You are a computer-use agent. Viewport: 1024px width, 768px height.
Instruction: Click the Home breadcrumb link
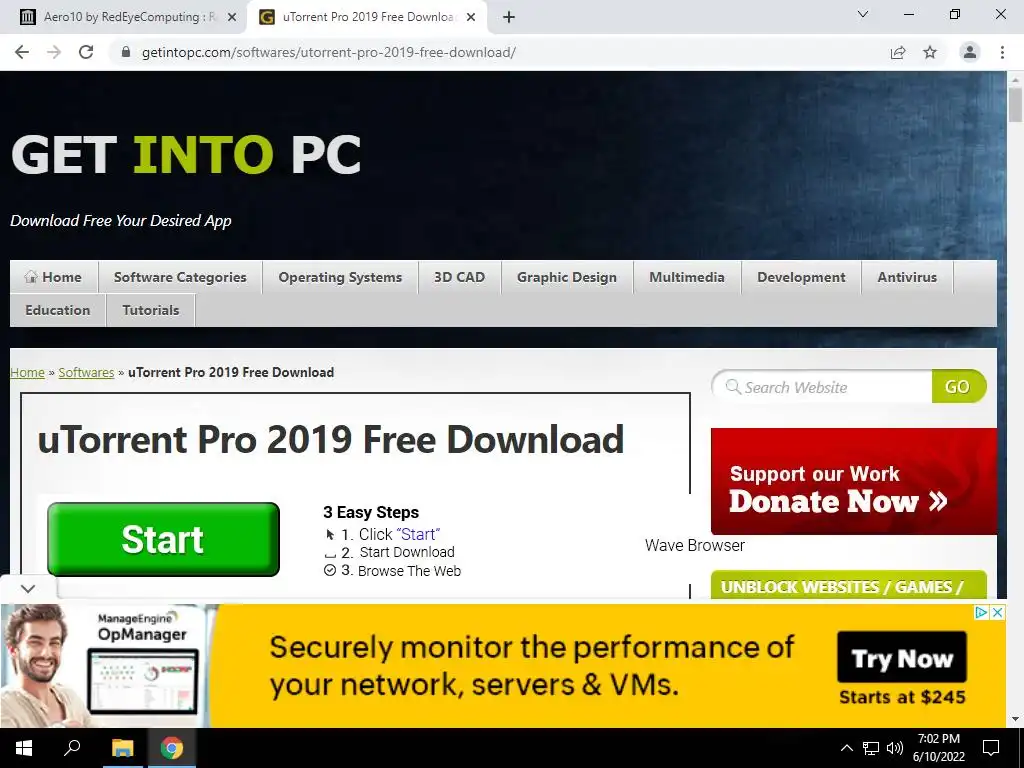(x=27, y=372)
